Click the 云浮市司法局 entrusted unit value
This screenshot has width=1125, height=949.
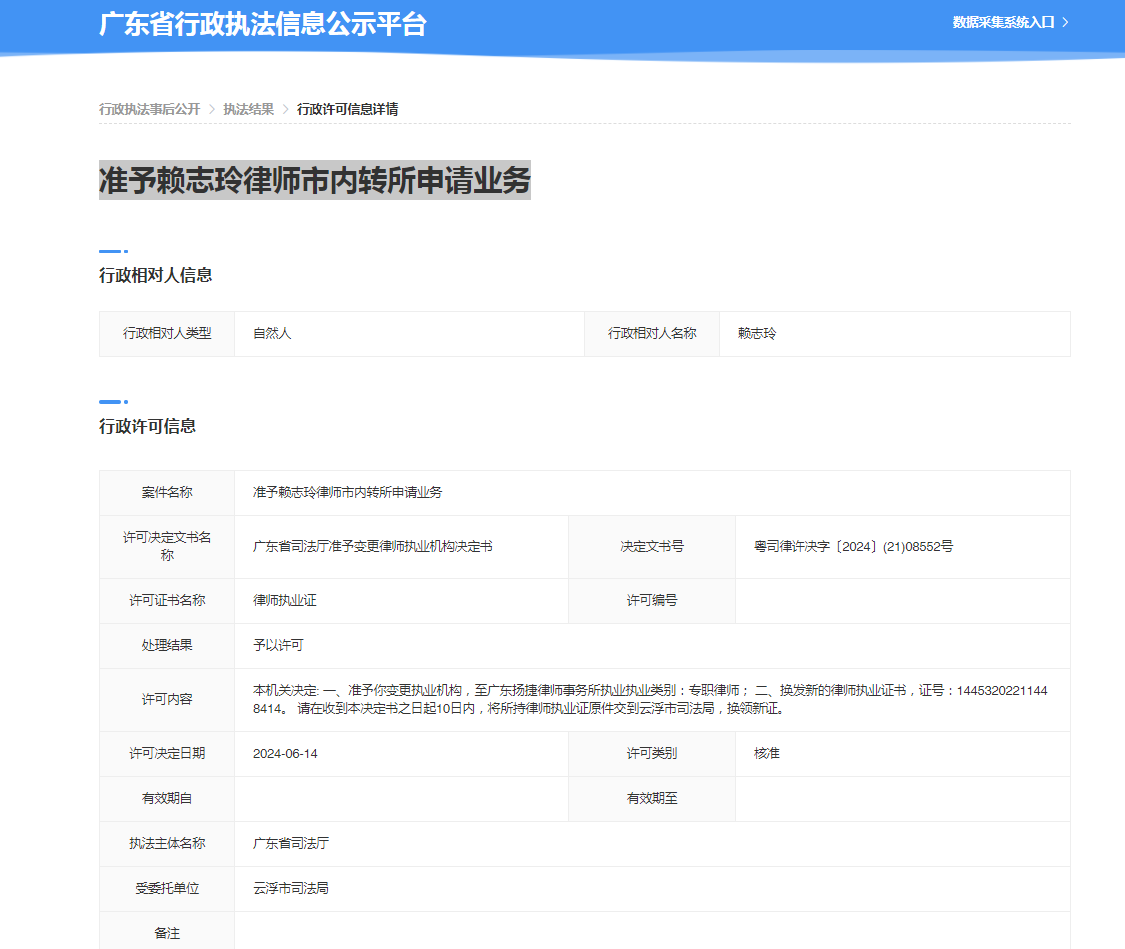[x=291, y=888]
